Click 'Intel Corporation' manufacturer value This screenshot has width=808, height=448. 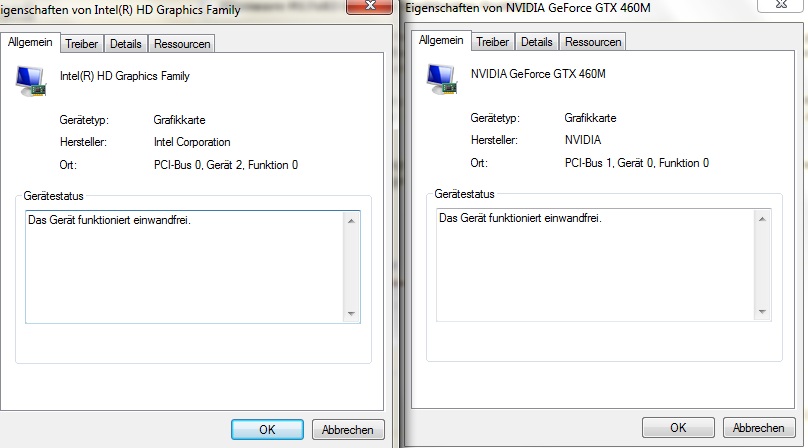click(192, 142)
